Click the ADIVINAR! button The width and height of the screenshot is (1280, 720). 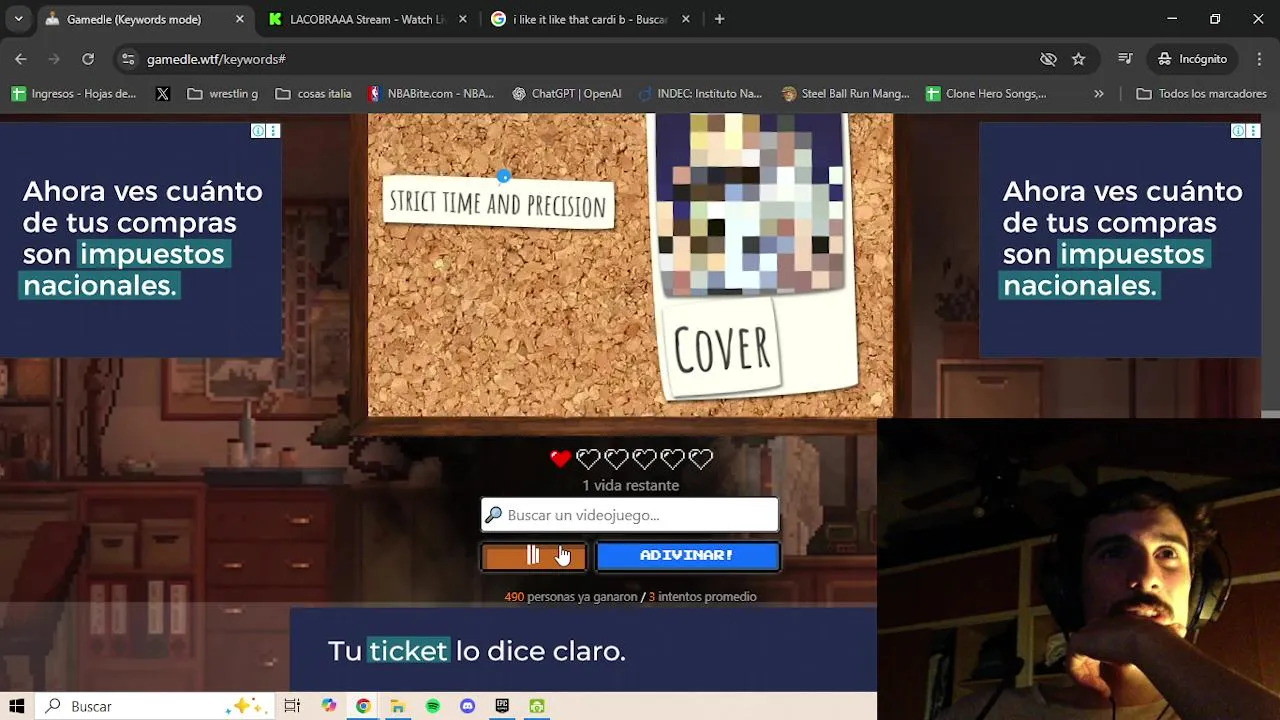point(687,555)
